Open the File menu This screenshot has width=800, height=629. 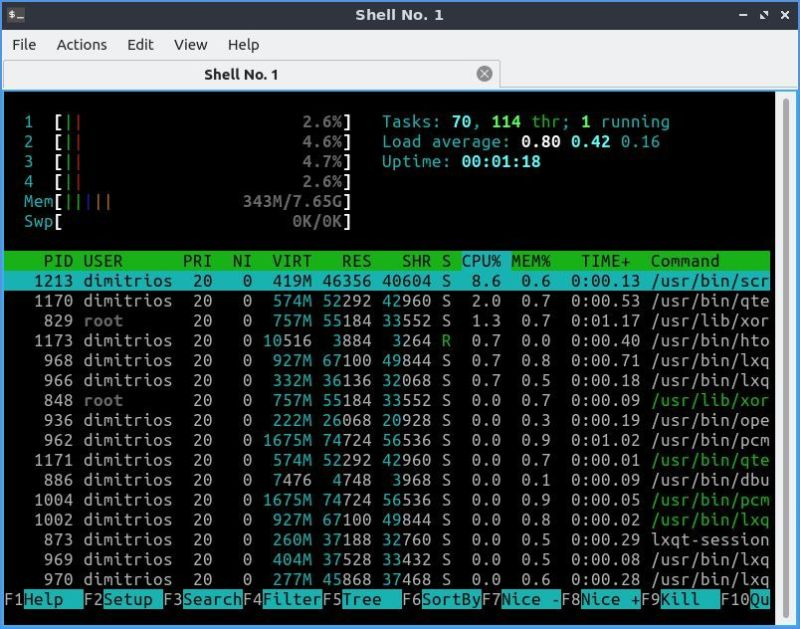[x=24, y=45]
